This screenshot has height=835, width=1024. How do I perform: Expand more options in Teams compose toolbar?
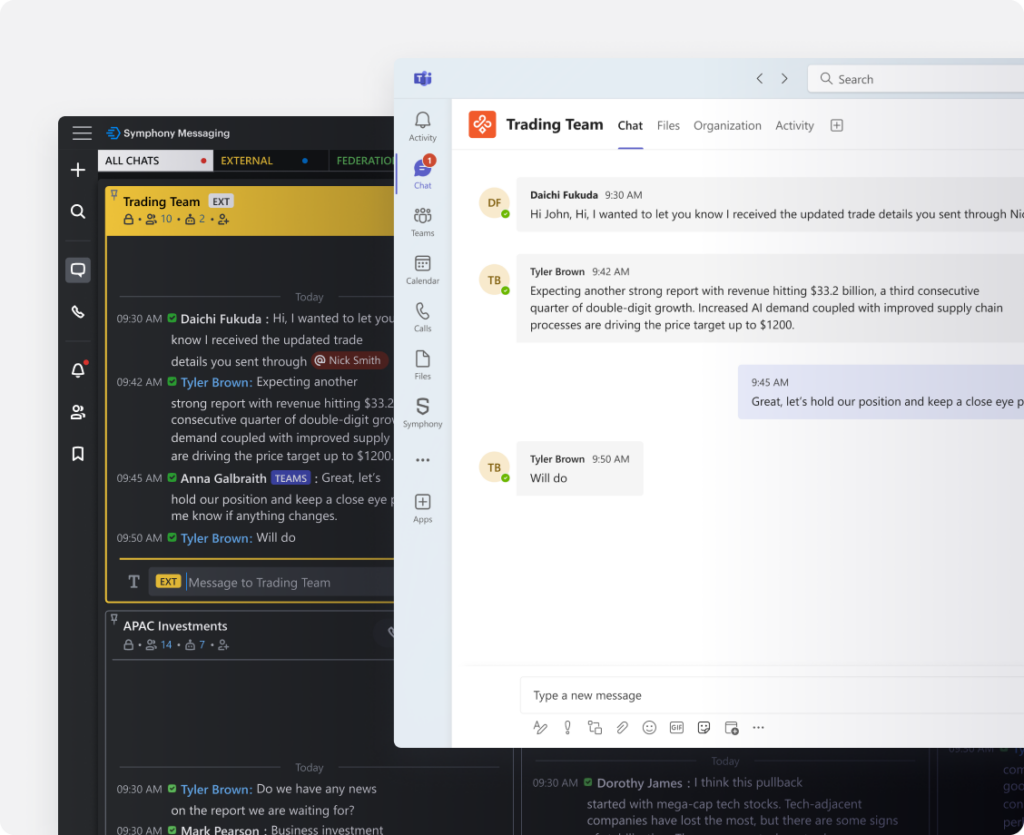pyautogui.click(x=758, y=728)
